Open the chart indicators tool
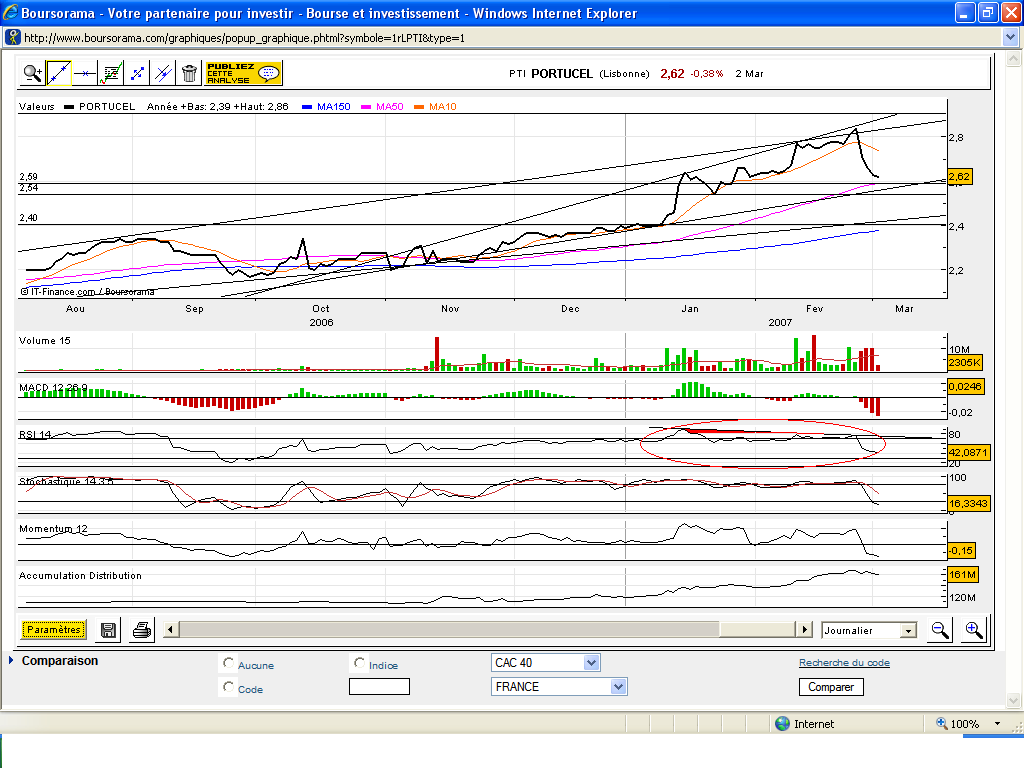Screen dimensions: 1024x768 (x=112, y=73)
